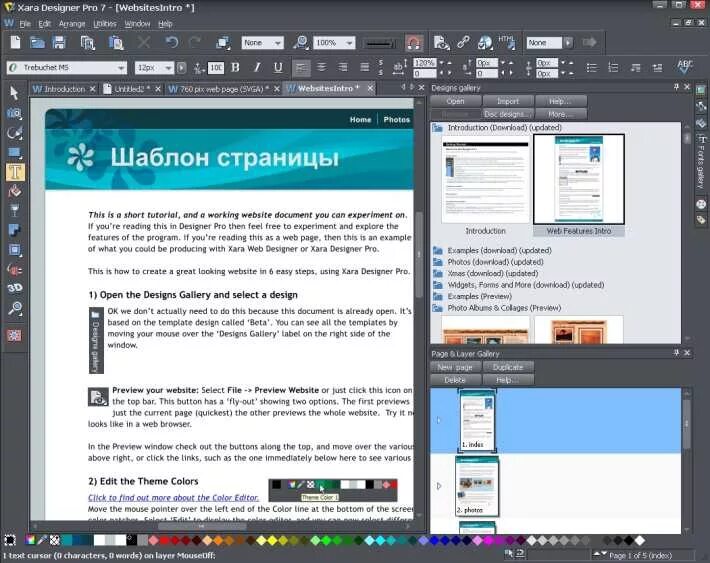Toggle Bold formatting
The height and width of the screenshot is (563, 710).
point(235,67)
